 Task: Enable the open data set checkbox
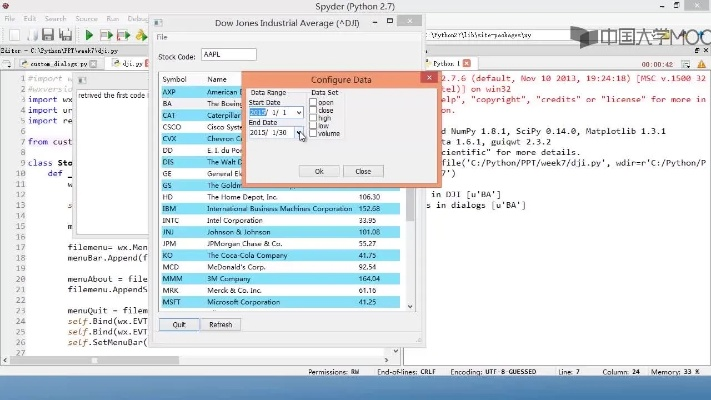pyautogui.click(x=313, y=102)
